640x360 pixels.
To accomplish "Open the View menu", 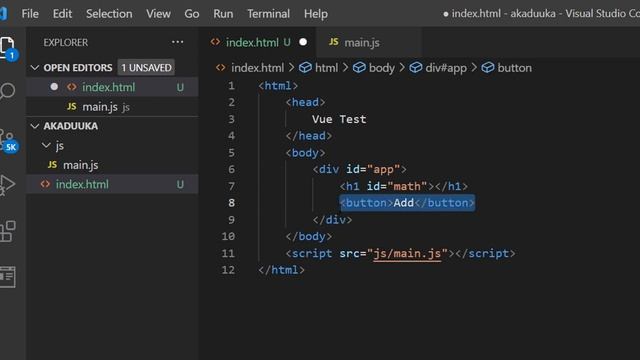I will click(158, 13).
